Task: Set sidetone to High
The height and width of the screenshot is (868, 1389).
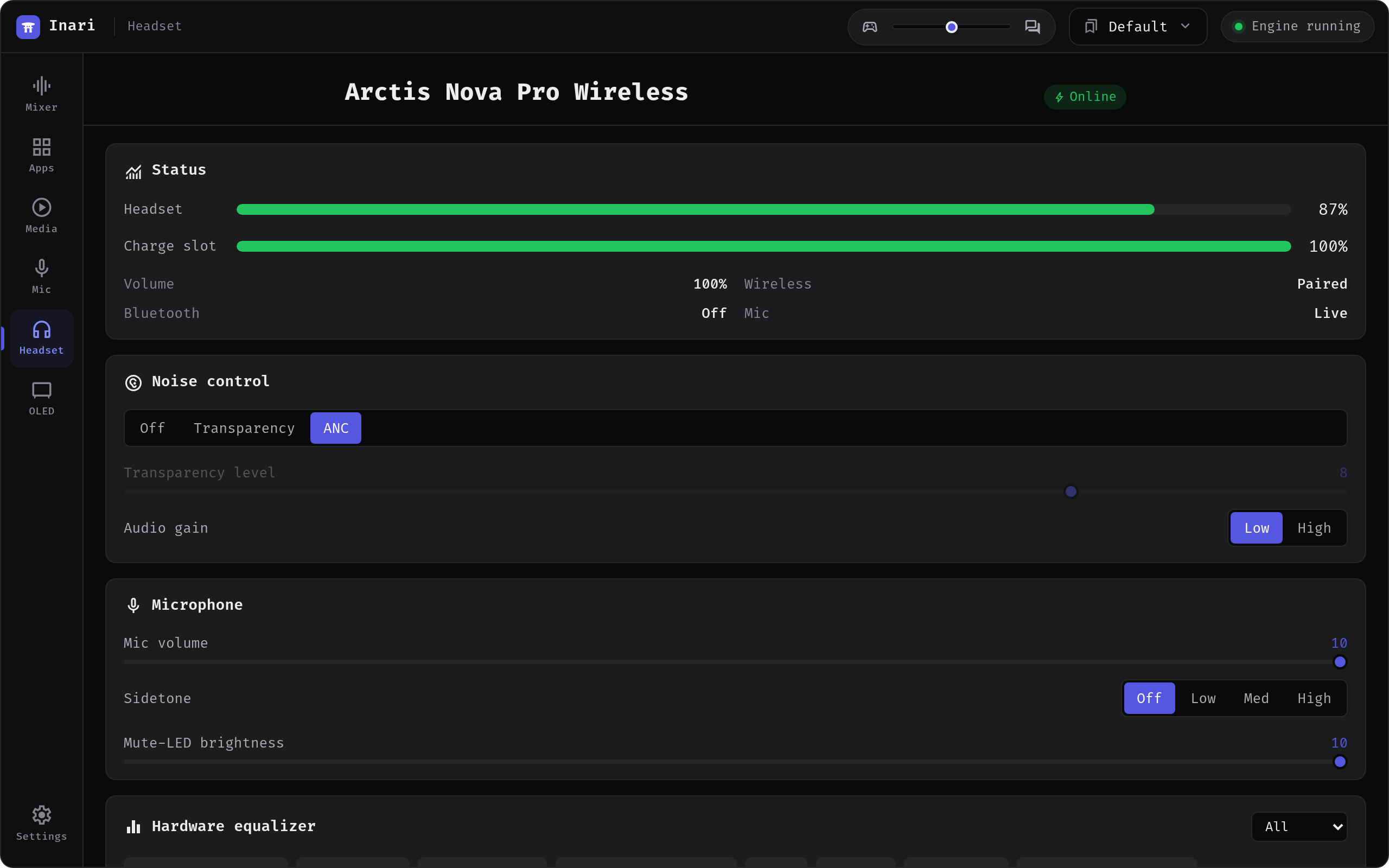Action: tap(1314, 699)
